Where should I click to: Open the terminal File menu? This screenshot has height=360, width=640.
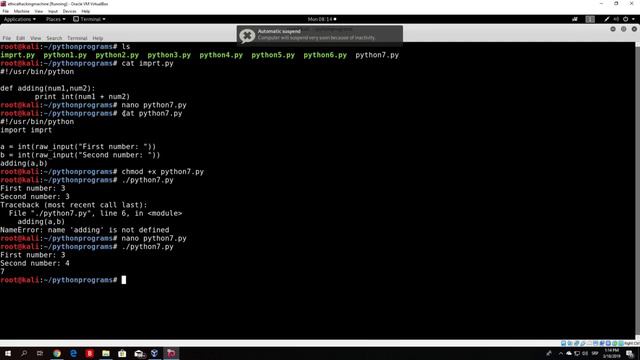[x=7, y=38]
